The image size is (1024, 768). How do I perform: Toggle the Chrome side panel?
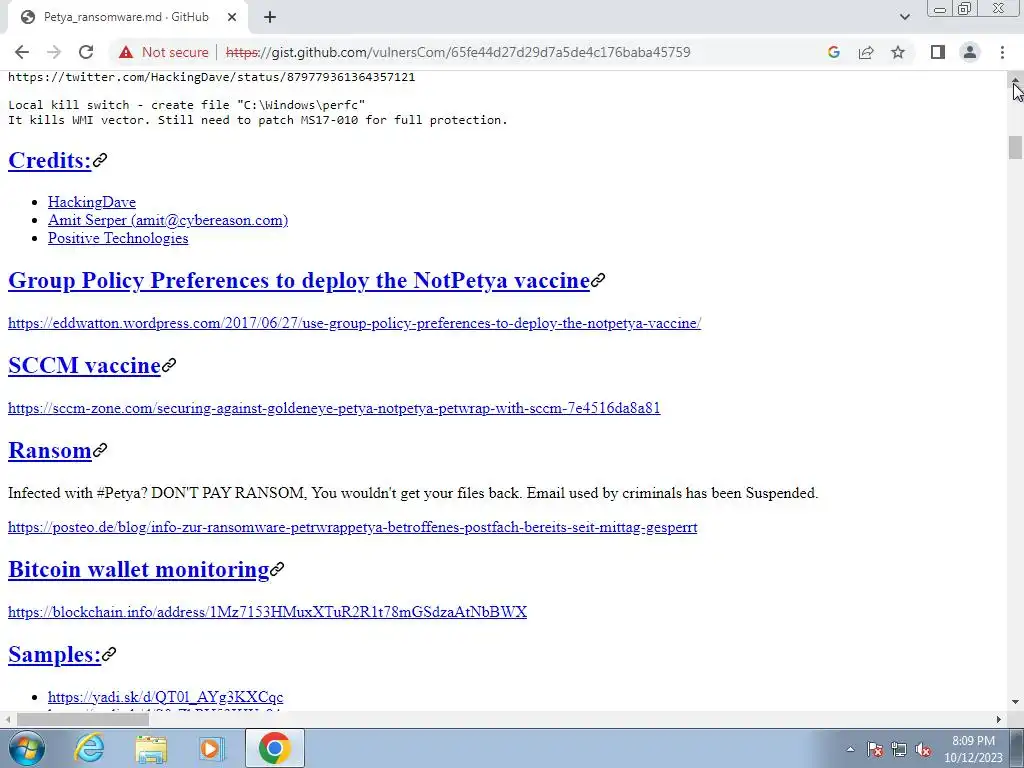pyautogui.click(x=938, y=52)
